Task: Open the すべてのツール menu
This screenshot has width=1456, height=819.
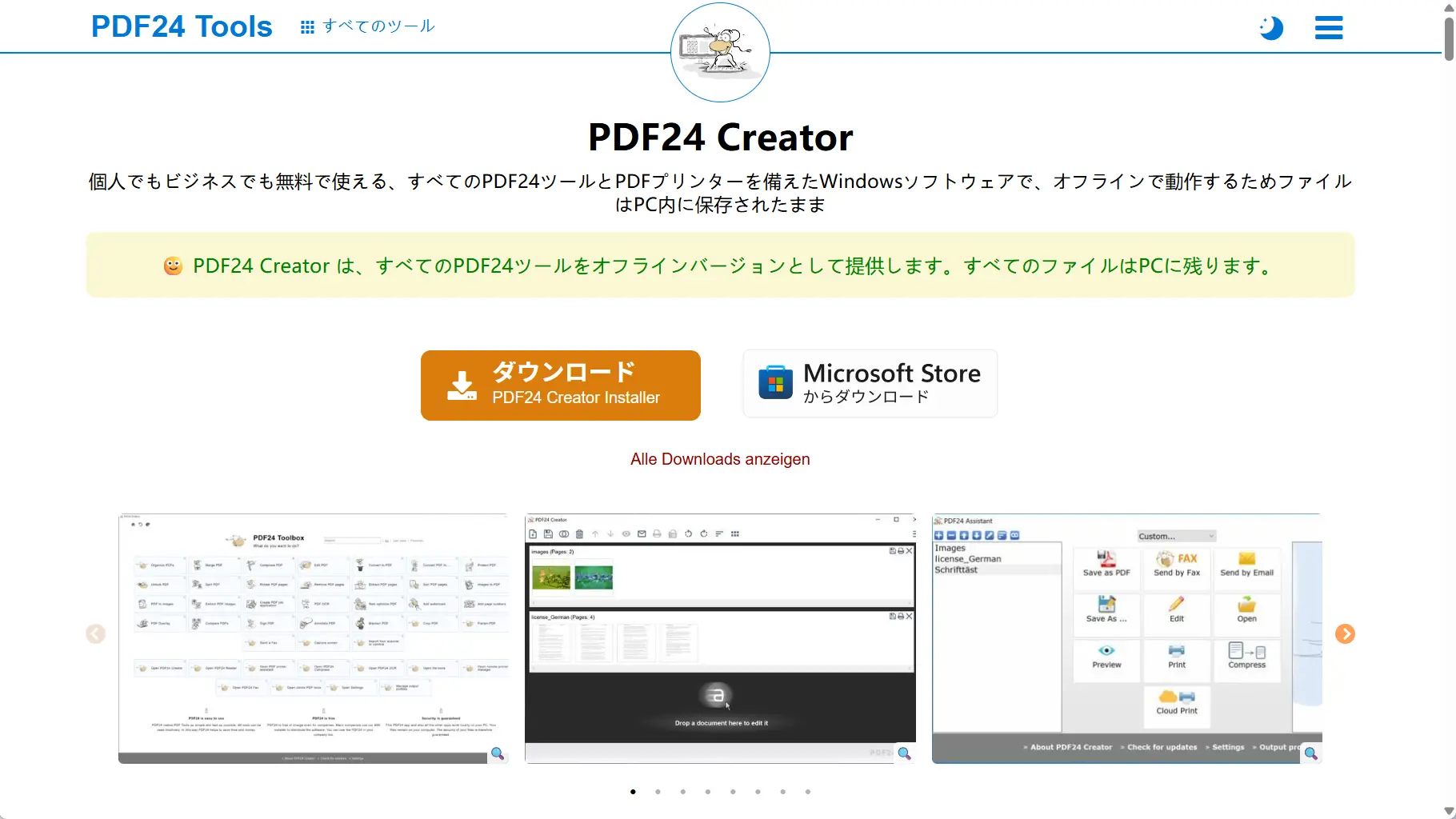Action: pos(367,26)
